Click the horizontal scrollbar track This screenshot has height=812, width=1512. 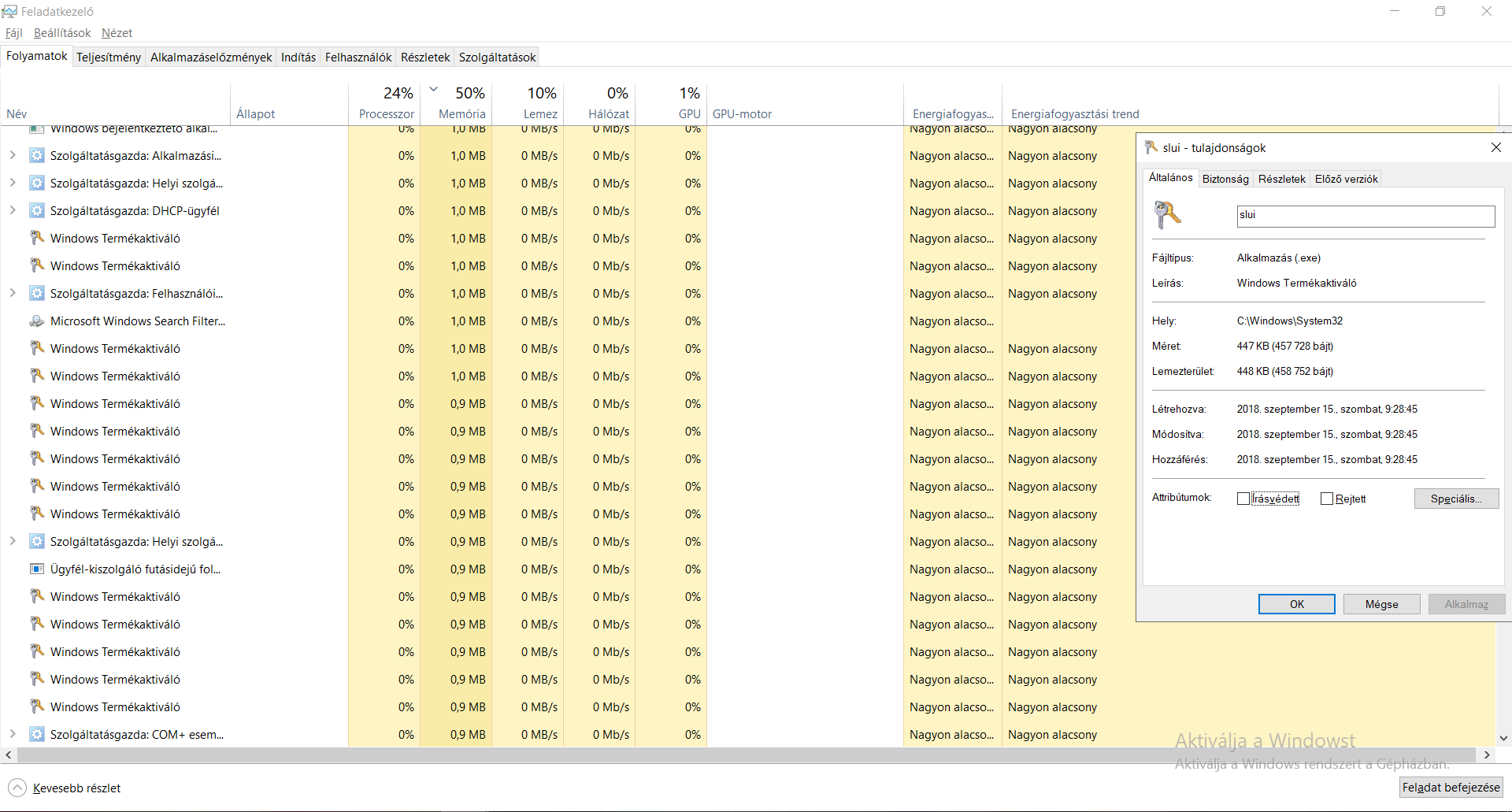747,755
